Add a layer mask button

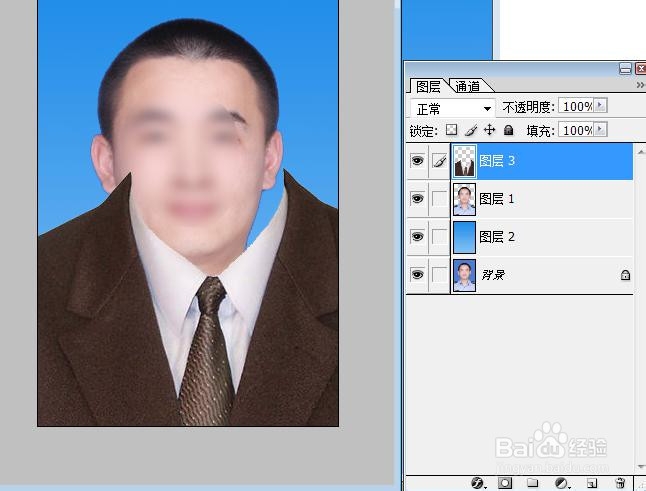(x=505, y=483)
